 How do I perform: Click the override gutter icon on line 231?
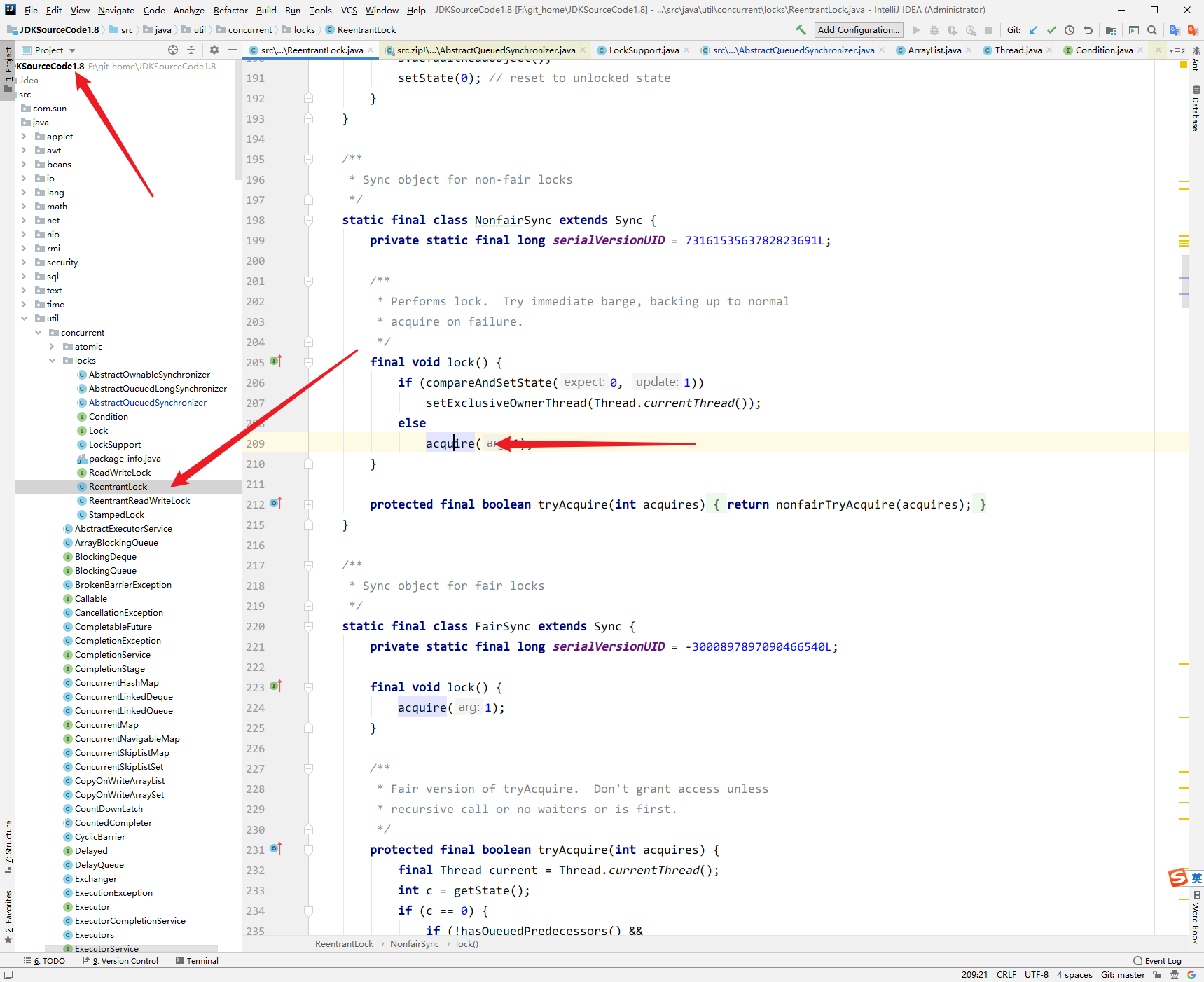point(276,849)
